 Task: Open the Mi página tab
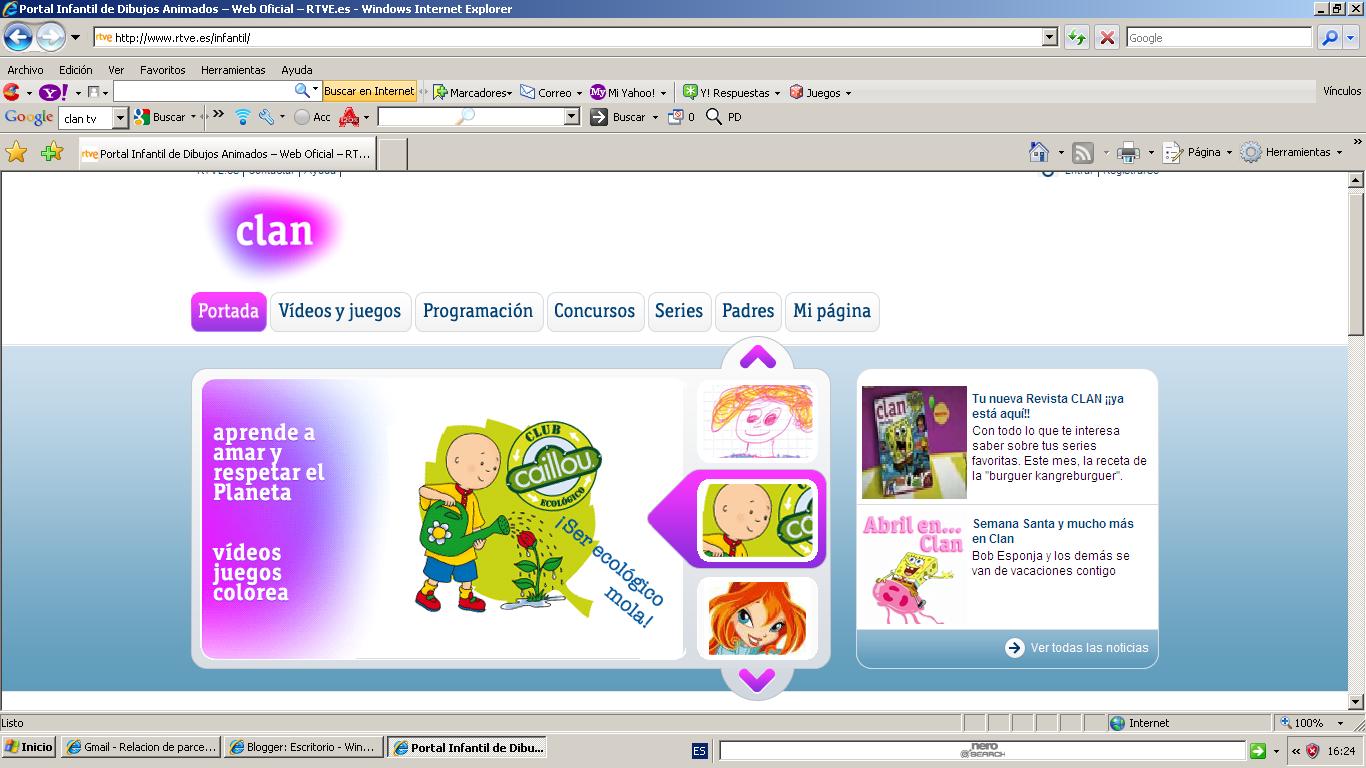[x=832, y=311]
